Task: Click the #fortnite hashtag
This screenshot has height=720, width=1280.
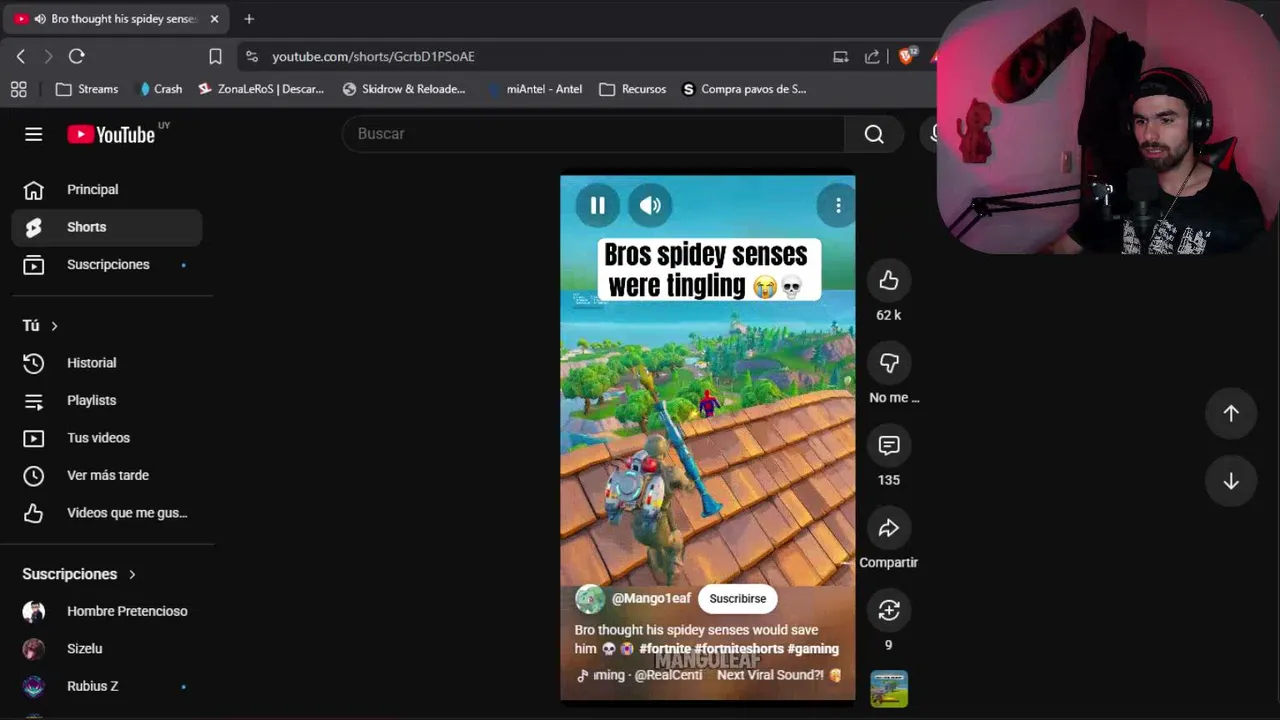Action: click(x=665, y=649)
